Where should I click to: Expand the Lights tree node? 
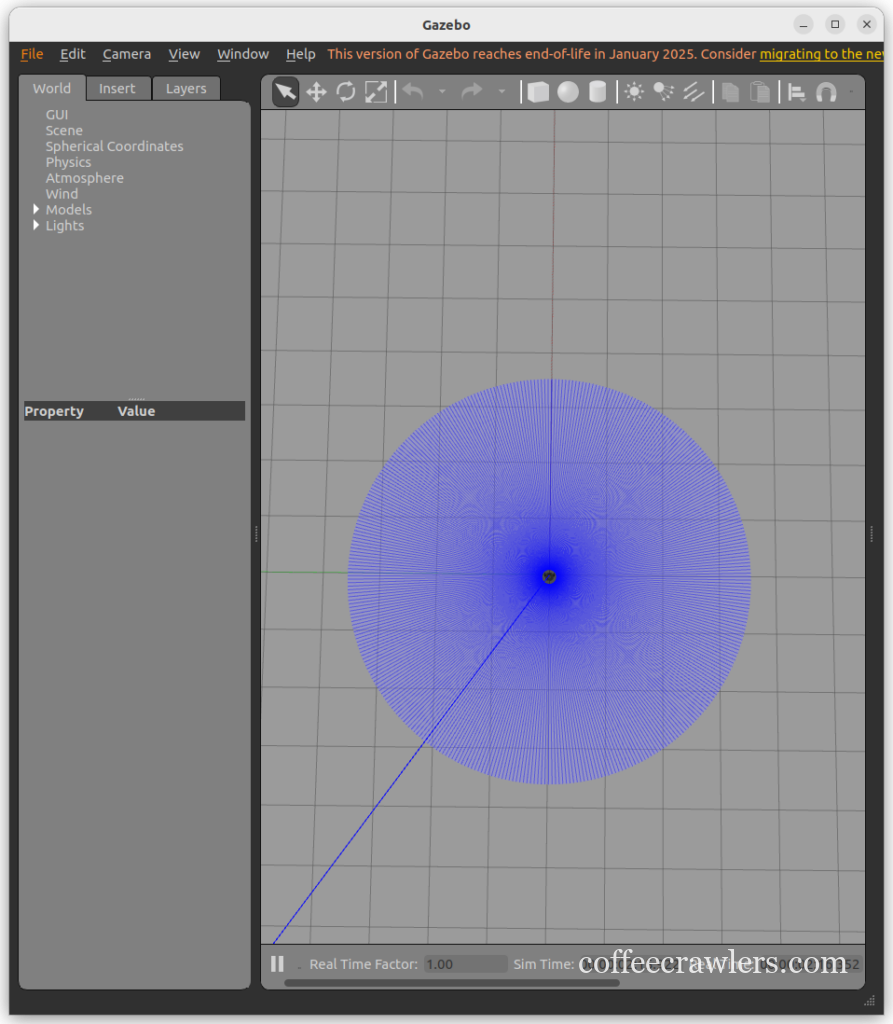point(37,226)
